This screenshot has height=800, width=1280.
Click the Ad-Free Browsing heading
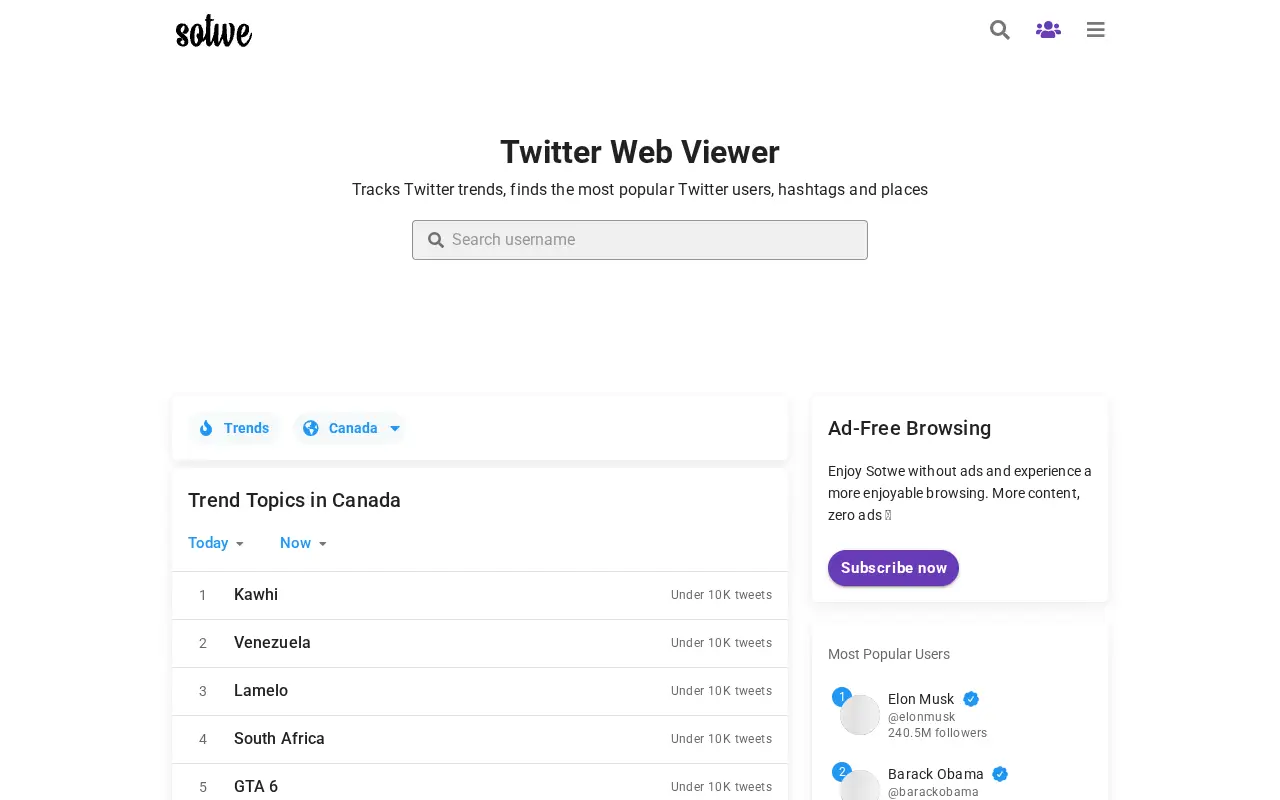tap(909, 428)
